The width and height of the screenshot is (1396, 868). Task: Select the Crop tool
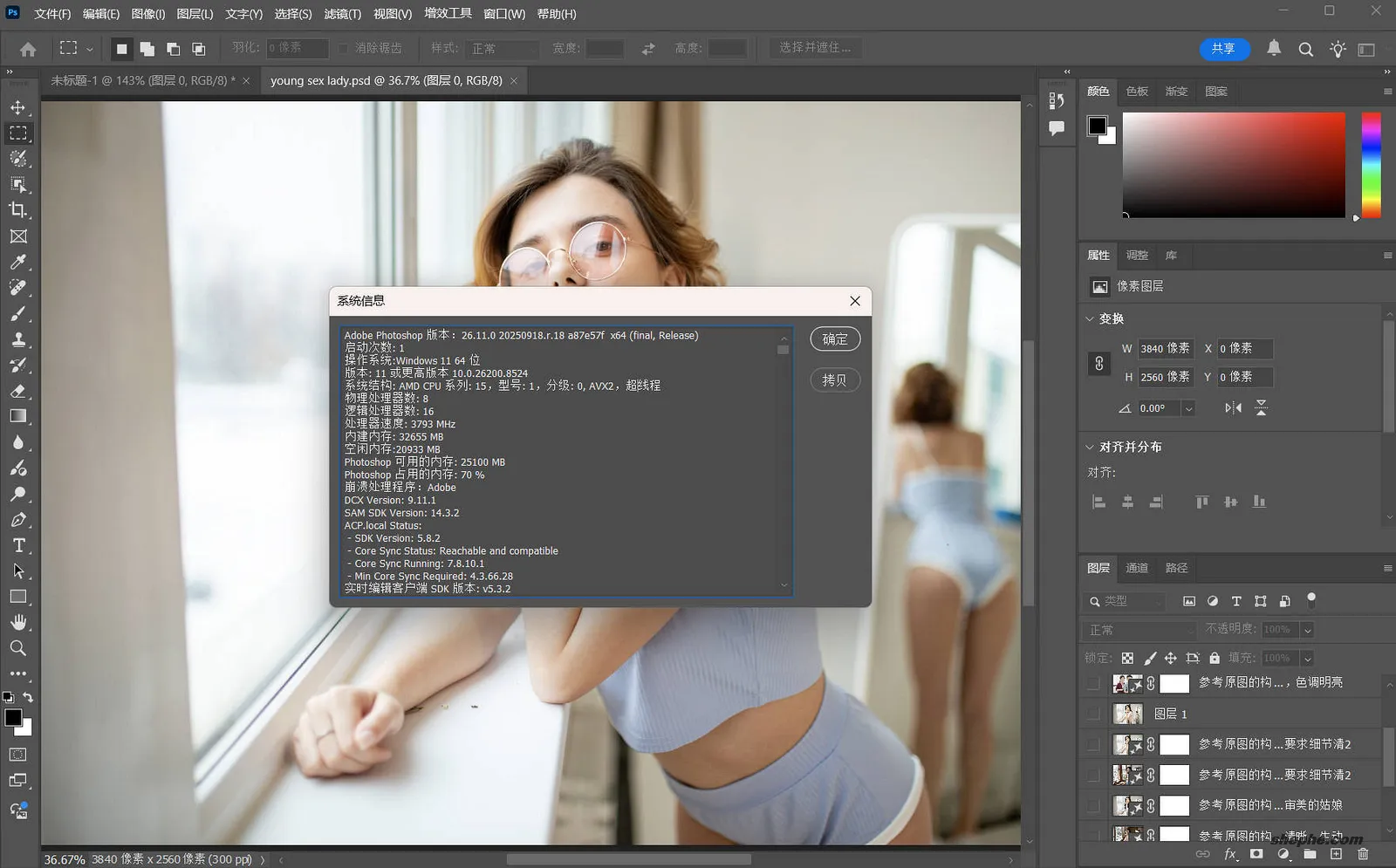[x=17, y=210]
